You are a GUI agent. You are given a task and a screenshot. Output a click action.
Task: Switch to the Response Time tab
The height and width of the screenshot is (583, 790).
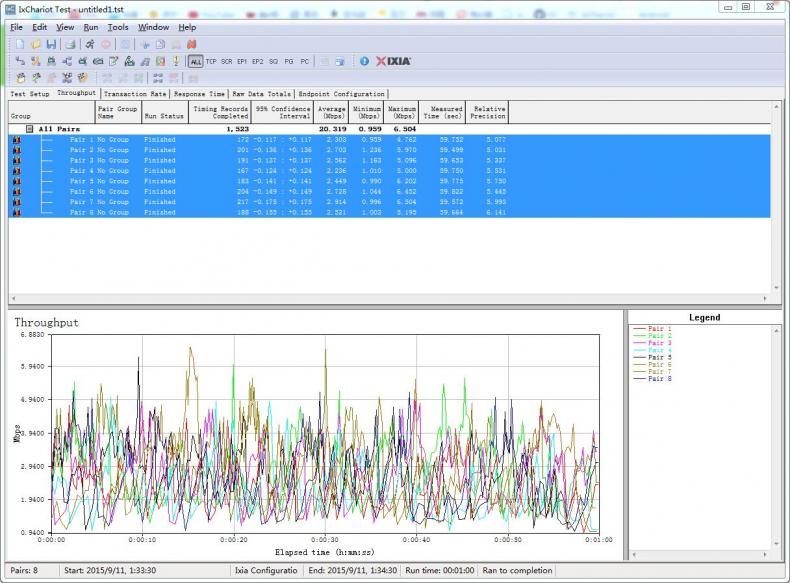199,94
